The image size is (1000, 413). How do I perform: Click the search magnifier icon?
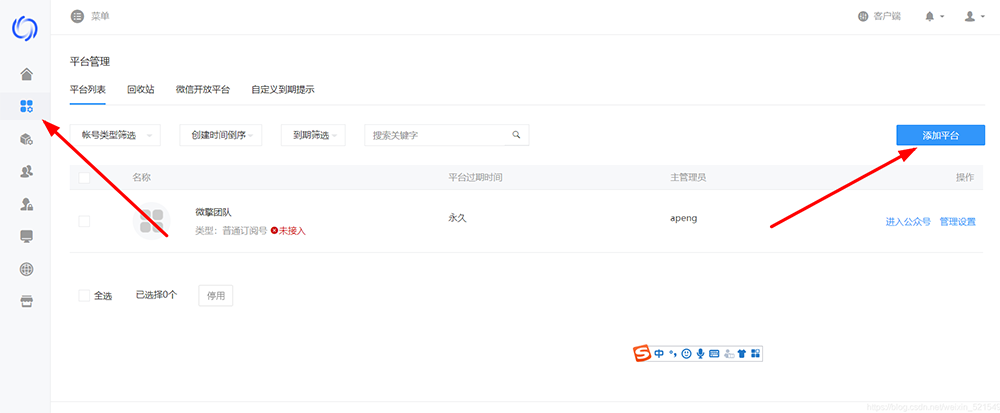tap(516, 135)
